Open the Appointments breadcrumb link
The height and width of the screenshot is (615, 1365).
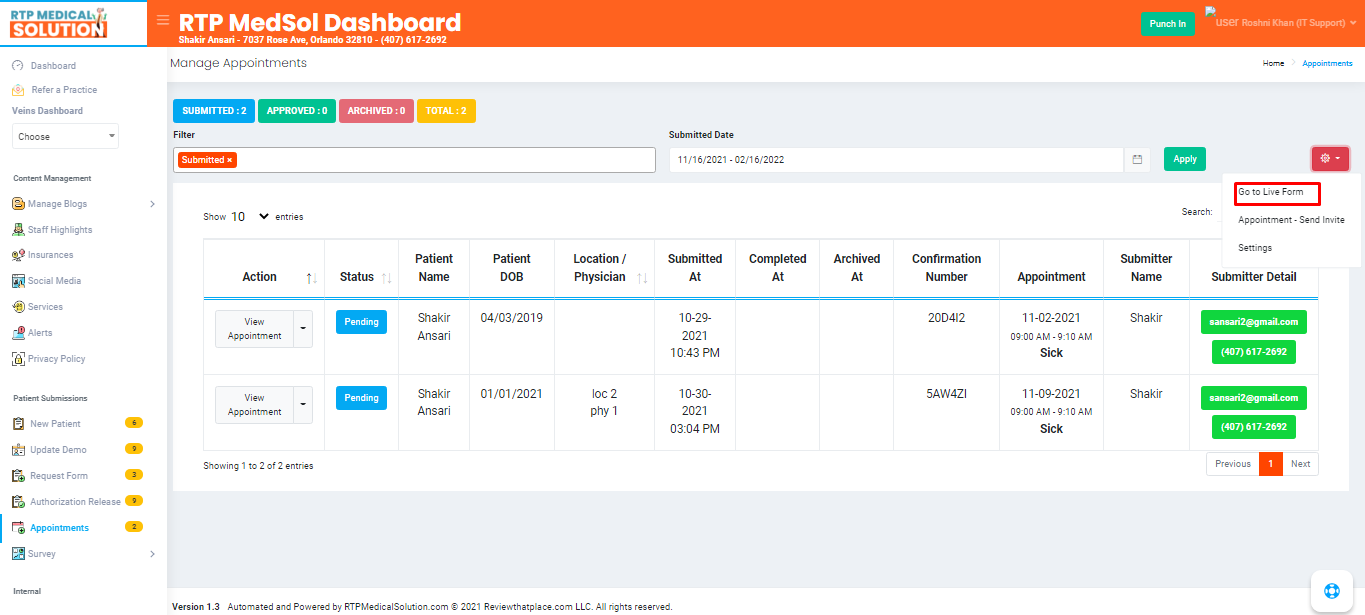pyautogui.click(x=1327, y=63)
